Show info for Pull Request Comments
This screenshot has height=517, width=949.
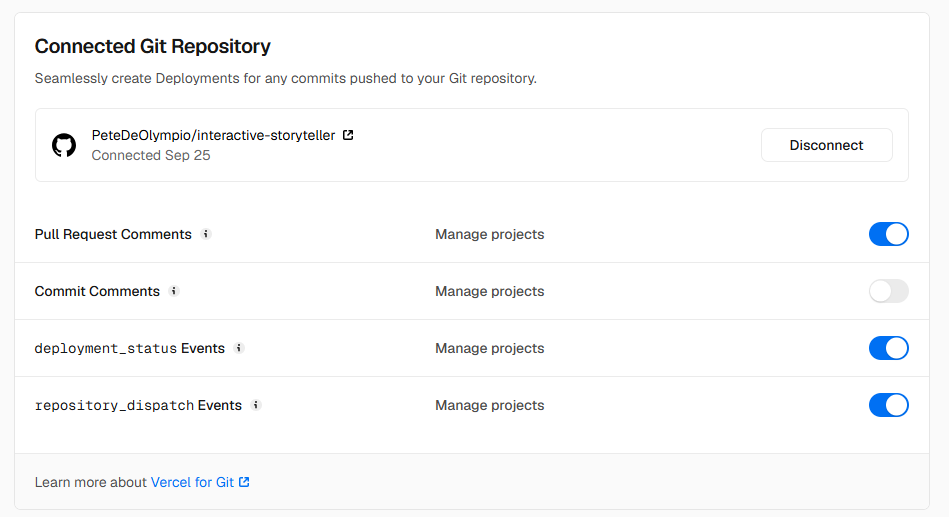[206, 234]
